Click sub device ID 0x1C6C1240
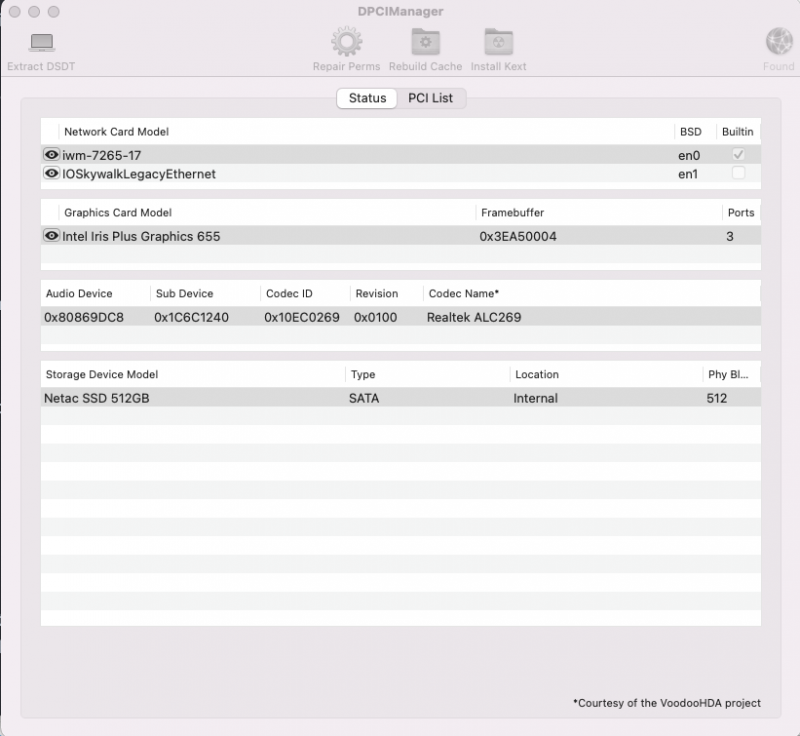800x736 pixels. [191, 317]
